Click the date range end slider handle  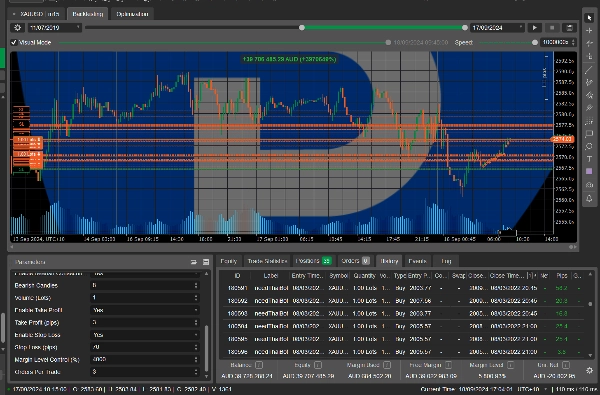[x=465, y=28]
